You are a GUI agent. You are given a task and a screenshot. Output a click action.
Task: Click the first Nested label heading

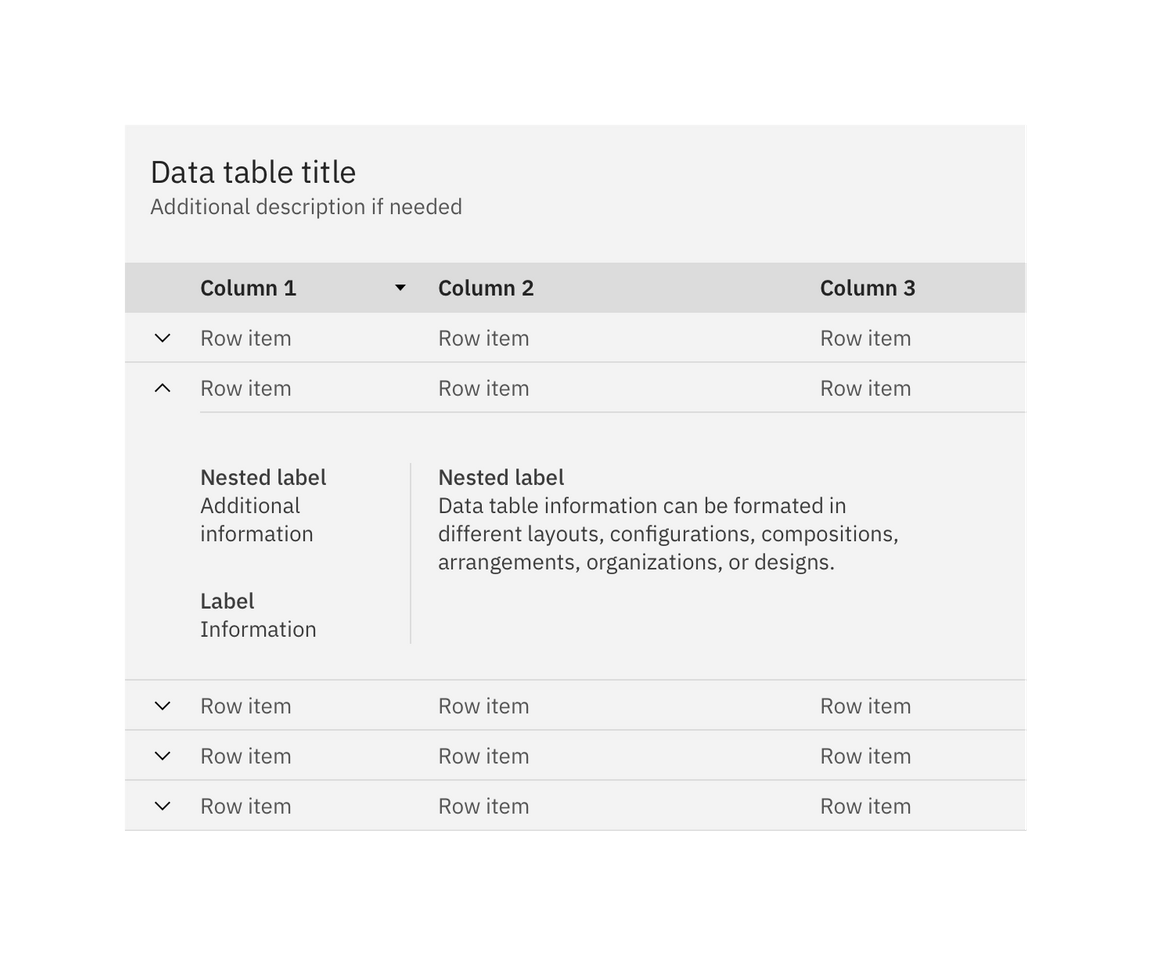pyautogui.click(x=262, y=477)
